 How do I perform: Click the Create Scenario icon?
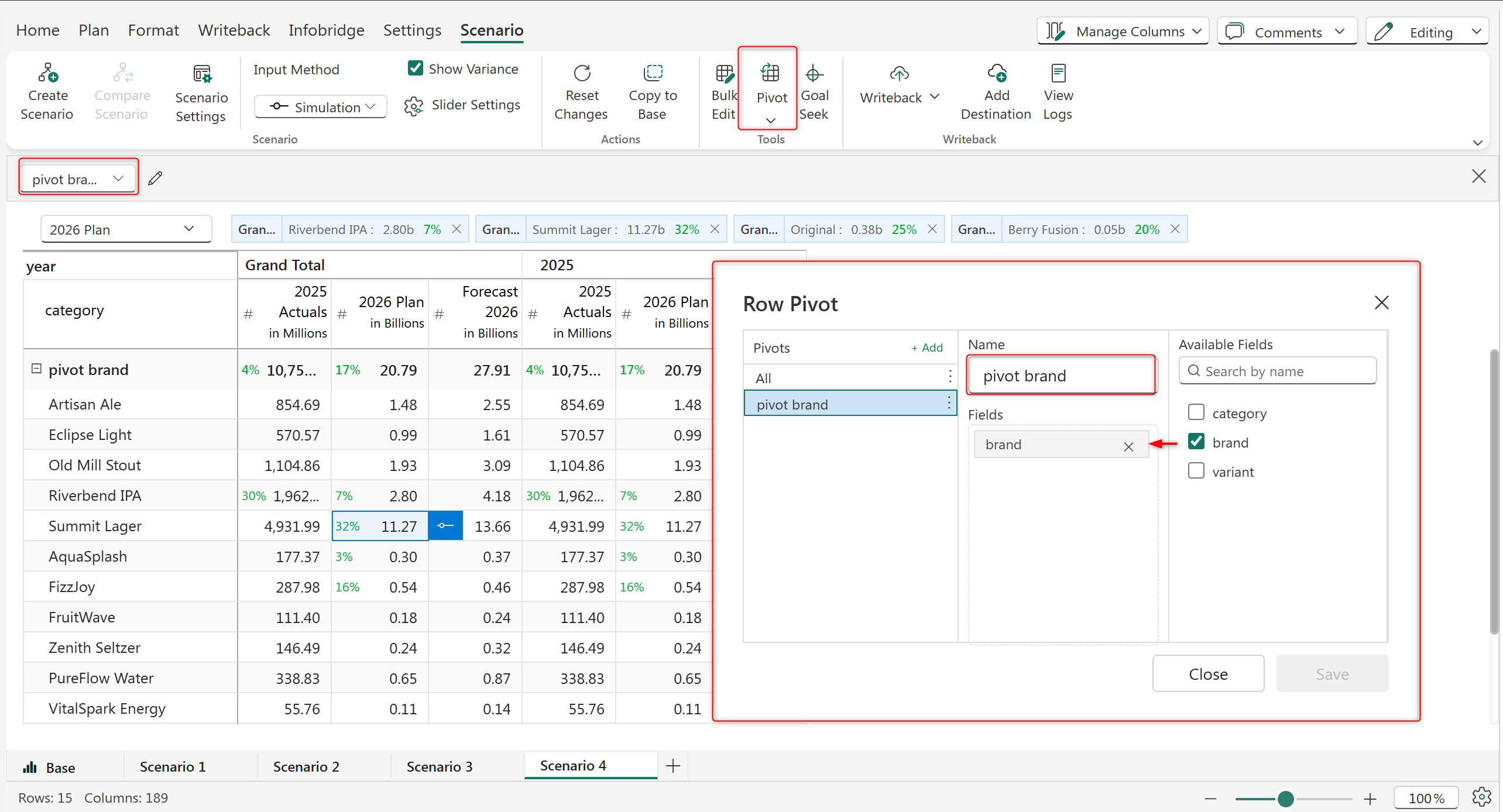tap(47, 73)
